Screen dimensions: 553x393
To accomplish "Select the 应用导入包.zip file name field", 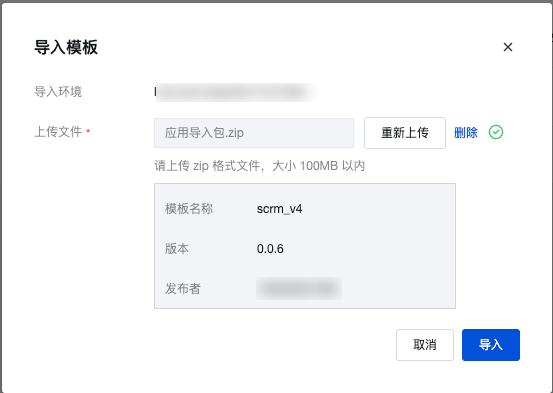I will 254,133.
